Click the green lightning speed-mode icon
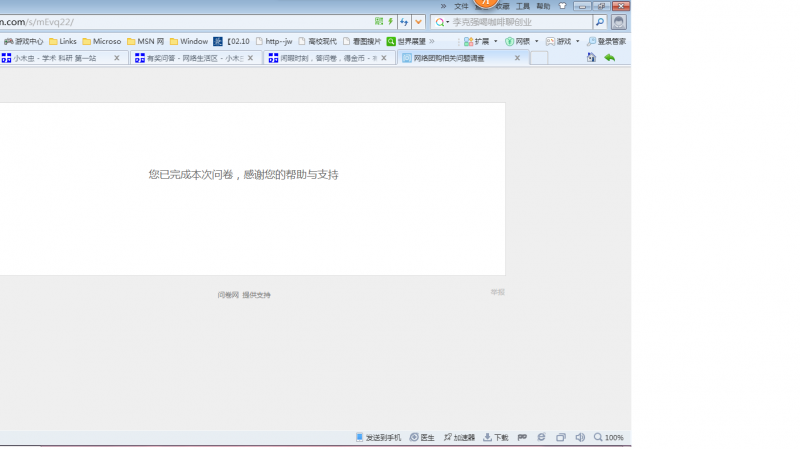The width and height of the screenshot is (800, 449). (x=390, y=21)
